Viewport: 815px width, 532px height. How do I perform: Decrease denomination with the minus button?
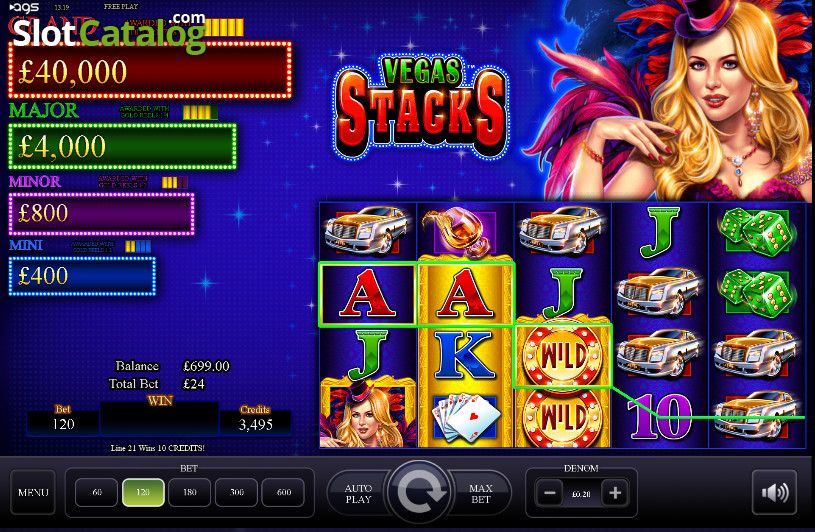click(549, 493)
